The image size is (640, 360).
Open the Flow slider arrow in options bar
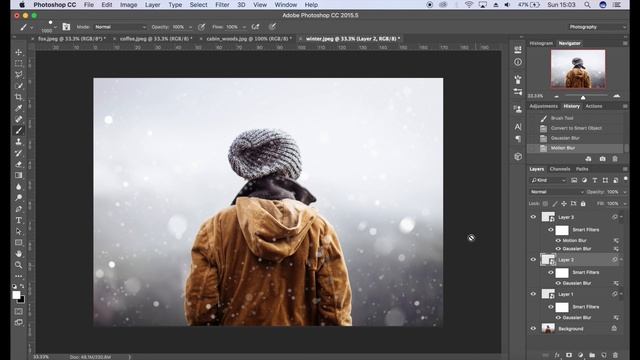244,27
